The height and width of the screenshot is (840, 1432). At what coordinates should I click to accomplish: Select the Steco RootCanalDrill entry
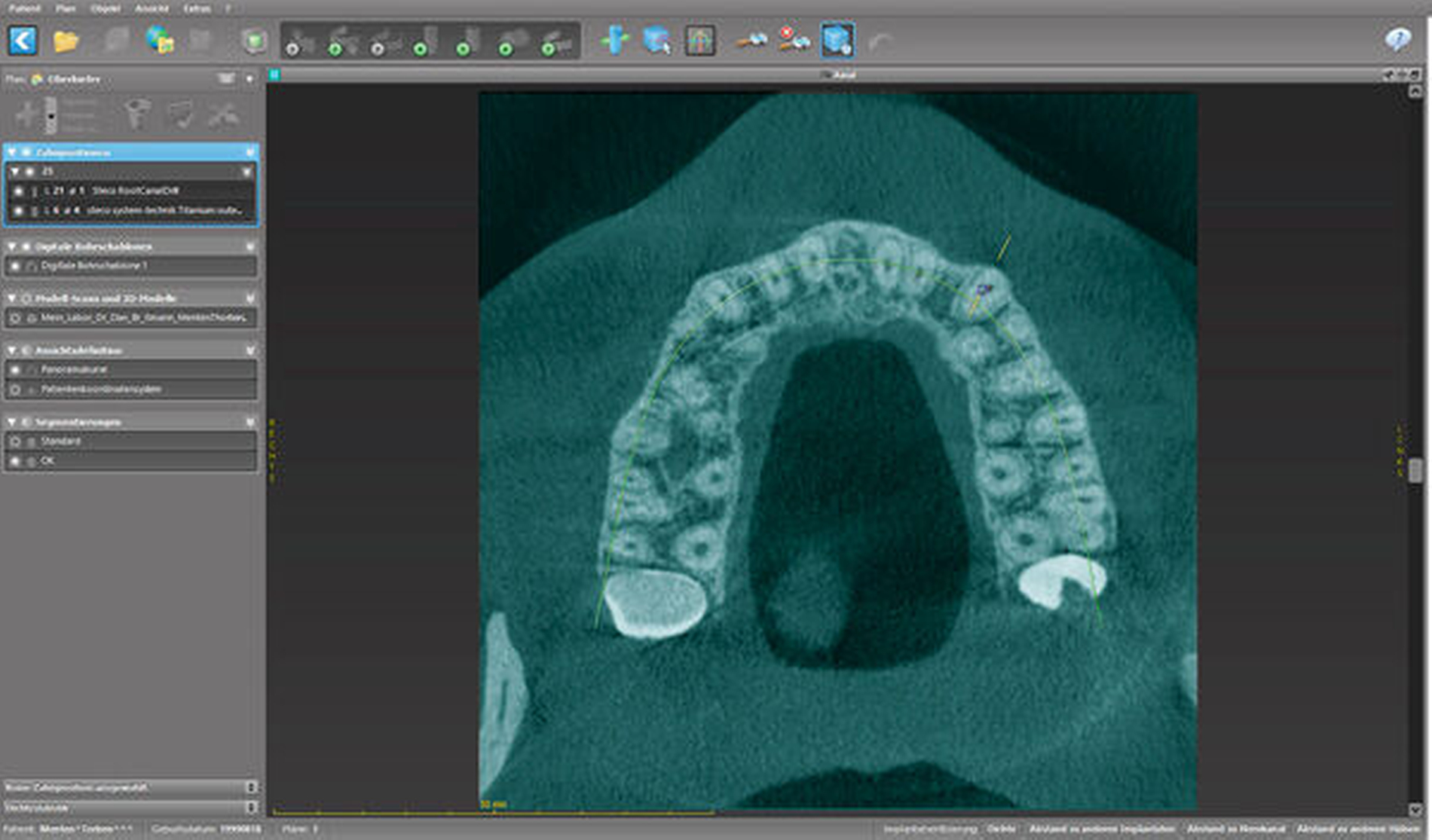pos(136,191)
